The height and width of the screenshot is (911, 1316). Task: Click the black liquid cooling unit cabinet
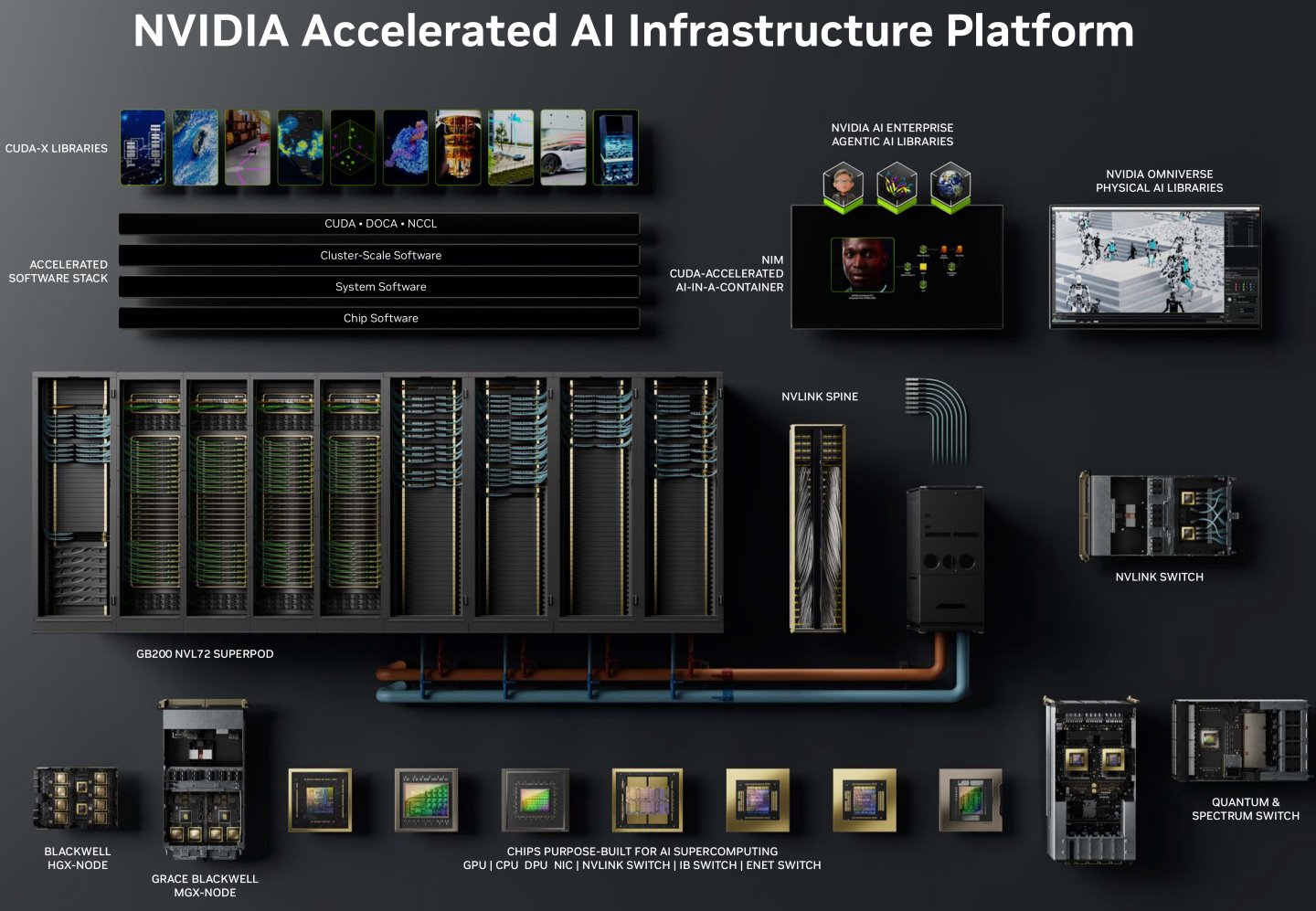point(945,558)
